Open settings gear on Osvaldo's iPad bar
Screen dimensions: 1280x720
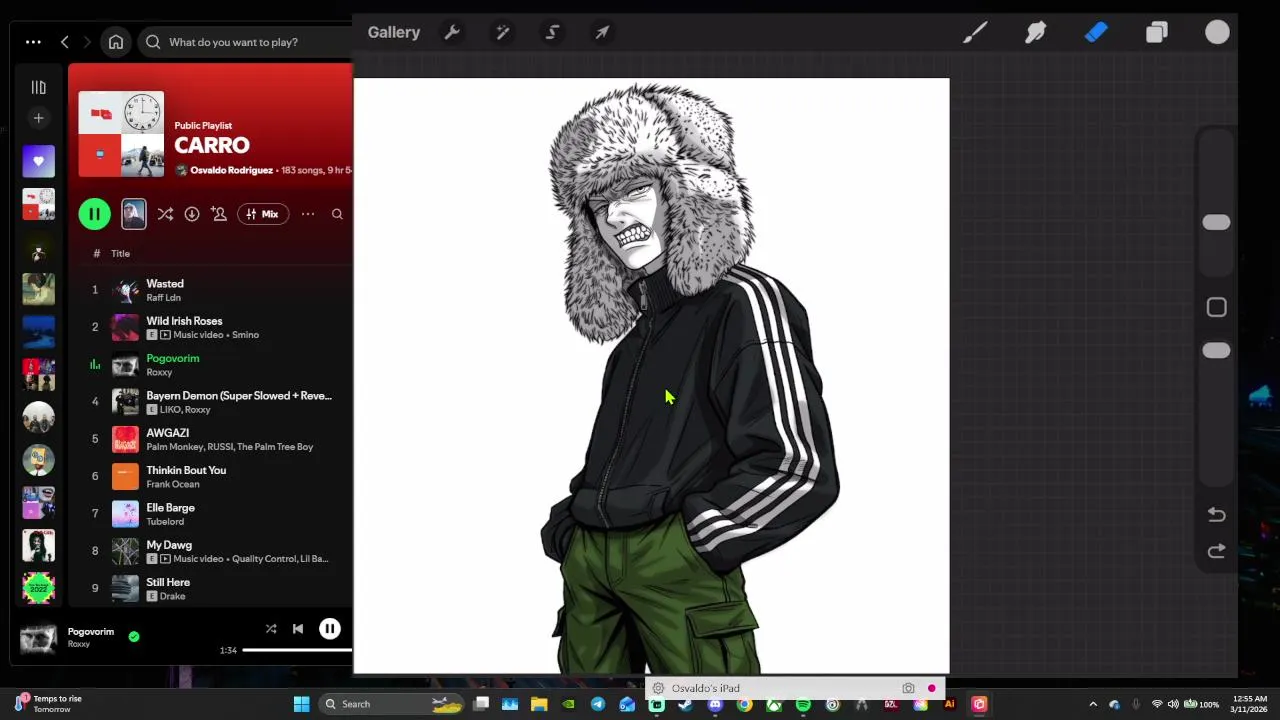658,688
